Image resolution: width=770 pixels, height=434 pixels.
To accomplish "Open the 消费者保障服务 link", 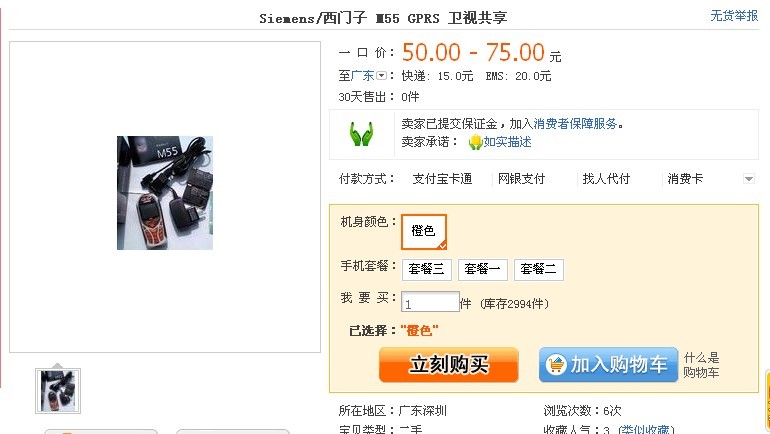I will 575,124.
